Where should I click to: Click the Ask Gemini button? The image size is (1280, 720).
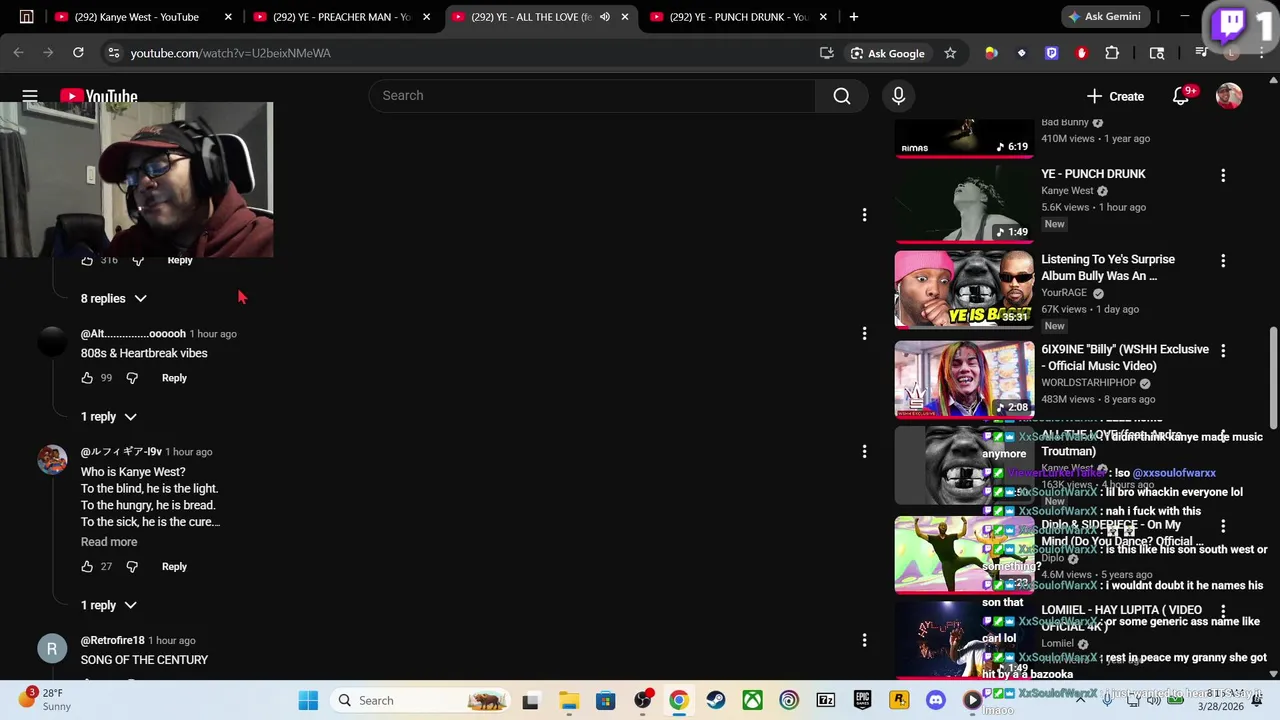tap(1104, 17)
